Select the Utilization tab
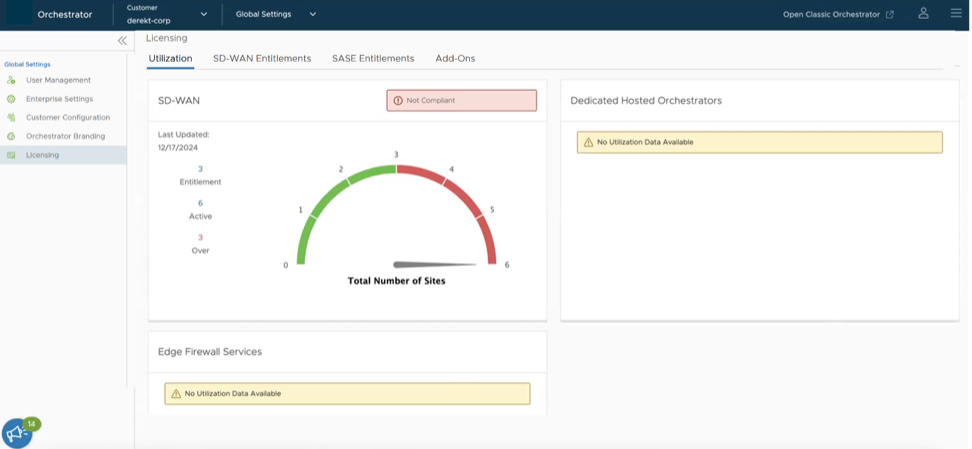Screen dimensions: 972x449 coord(170,58)
